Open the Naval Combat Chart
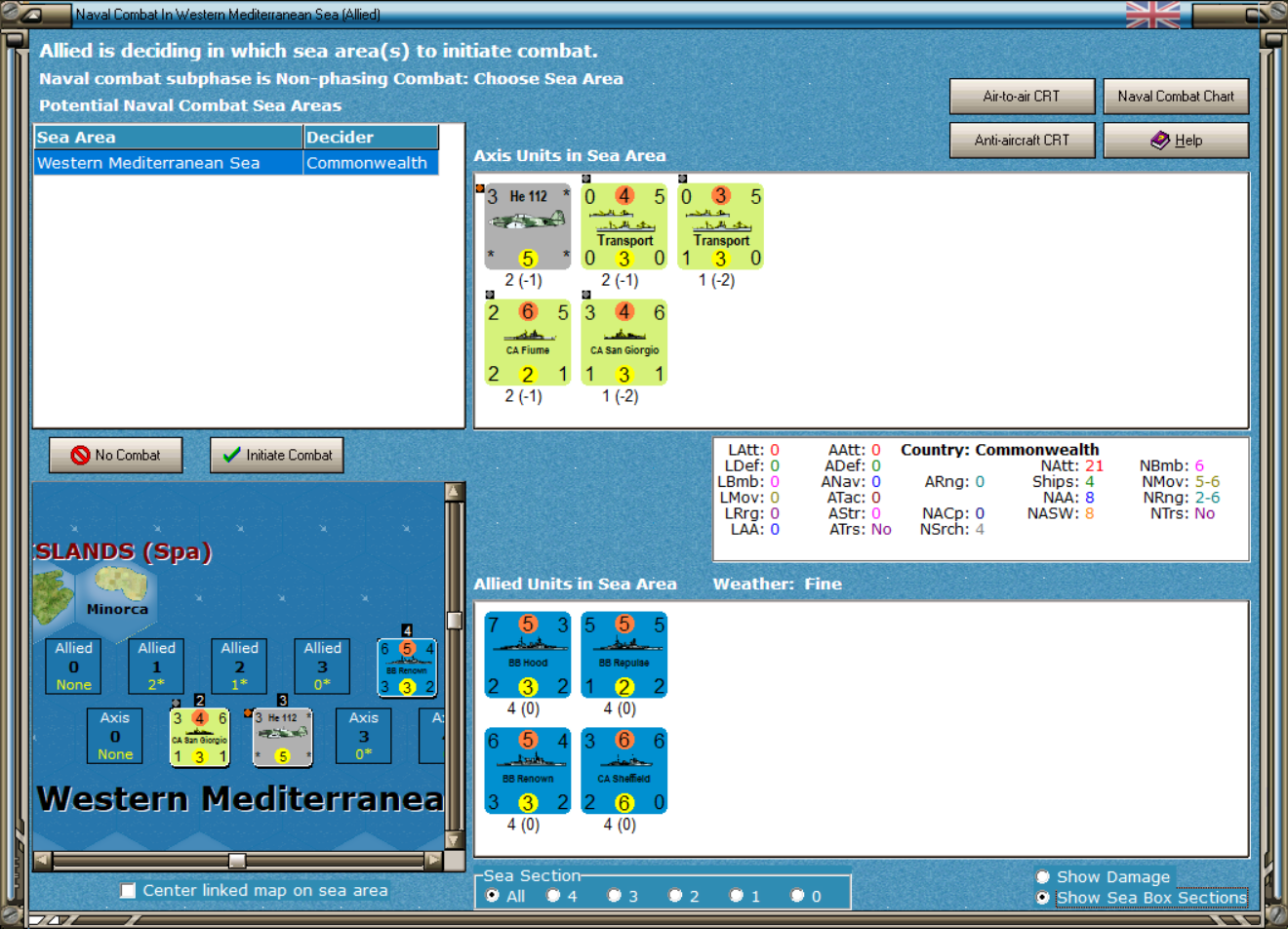Viewport: 1288px width, 929px height. [x=1176, y=97]
